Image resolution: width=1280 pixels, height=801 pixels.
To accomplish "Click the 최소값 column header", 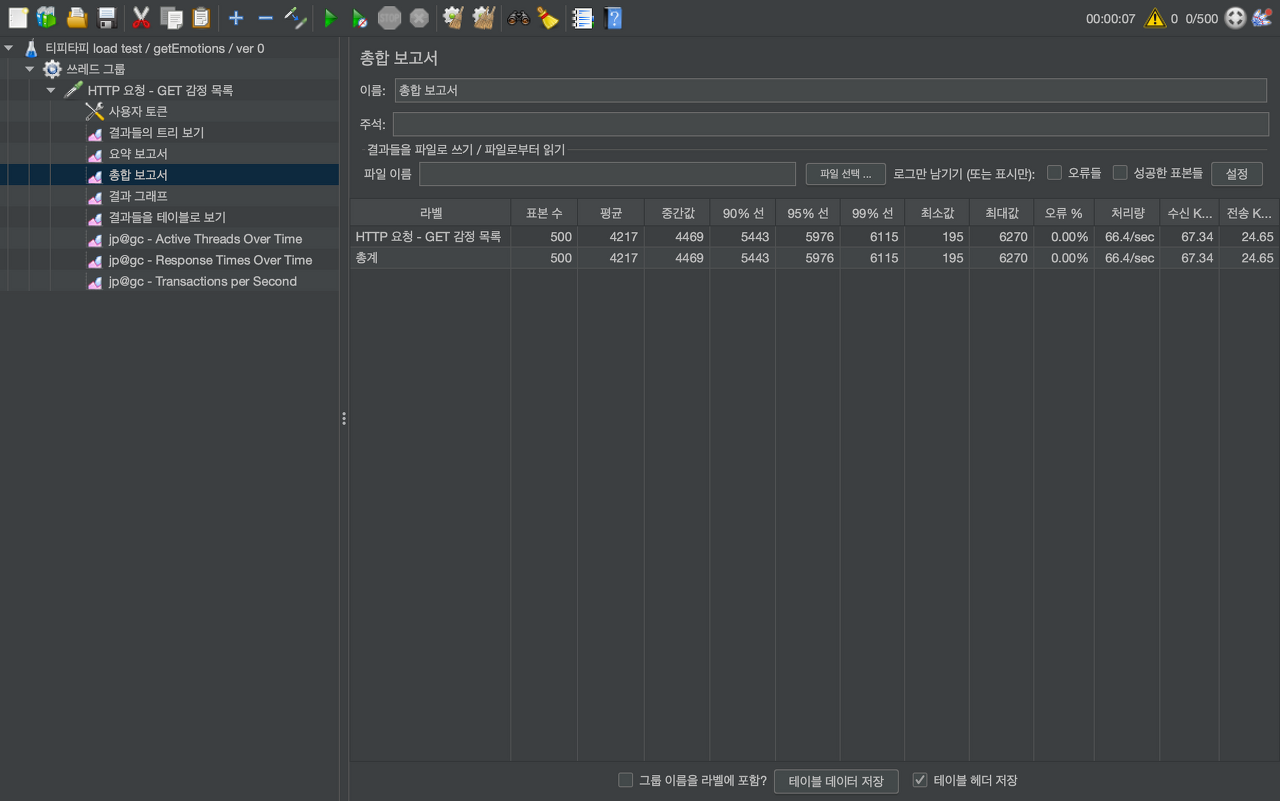I will [x=937, y=213].
